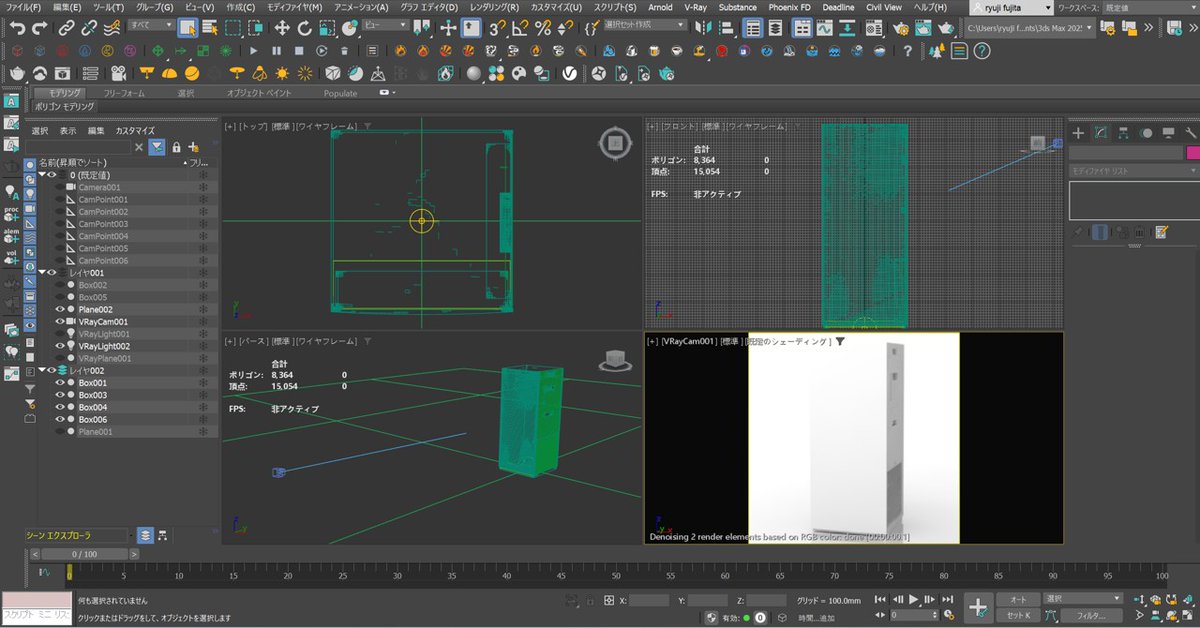Activate the Select and Move tool
1200x628 pixels.
[282, 28]
